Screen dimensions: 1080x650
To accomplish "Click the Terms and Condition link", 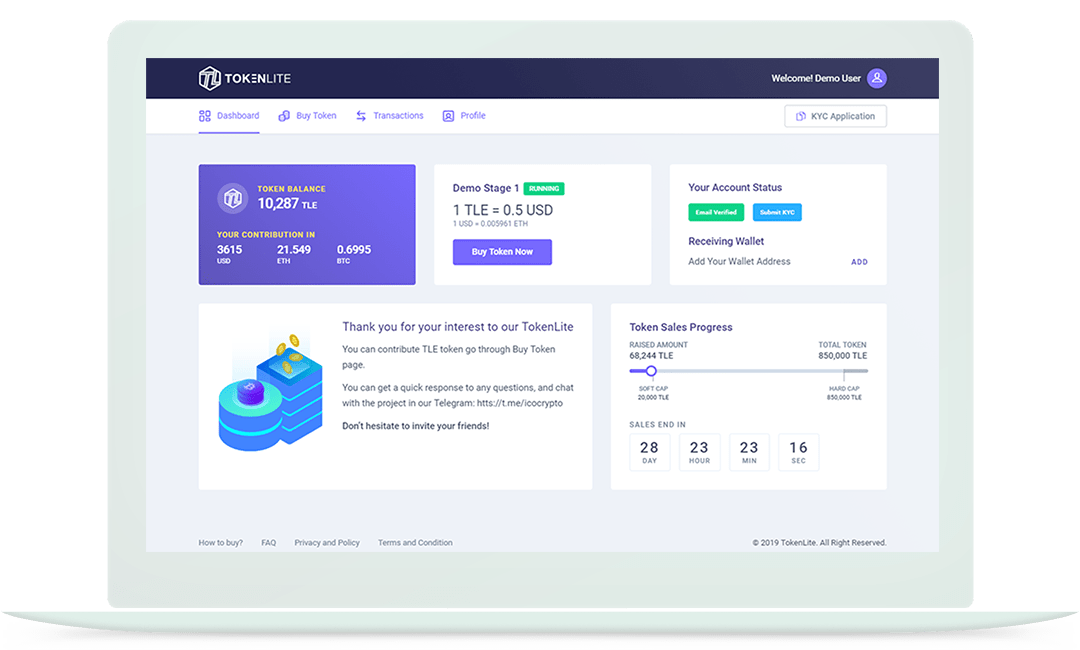I will tap(415, 543).
